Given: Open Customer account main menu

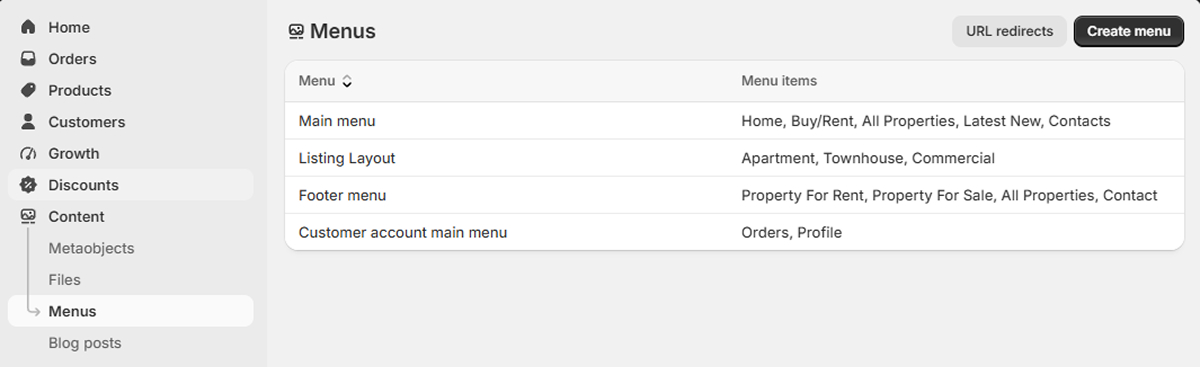Looking at the screenshot, I should pyautogui.click(x=734, y=232).
